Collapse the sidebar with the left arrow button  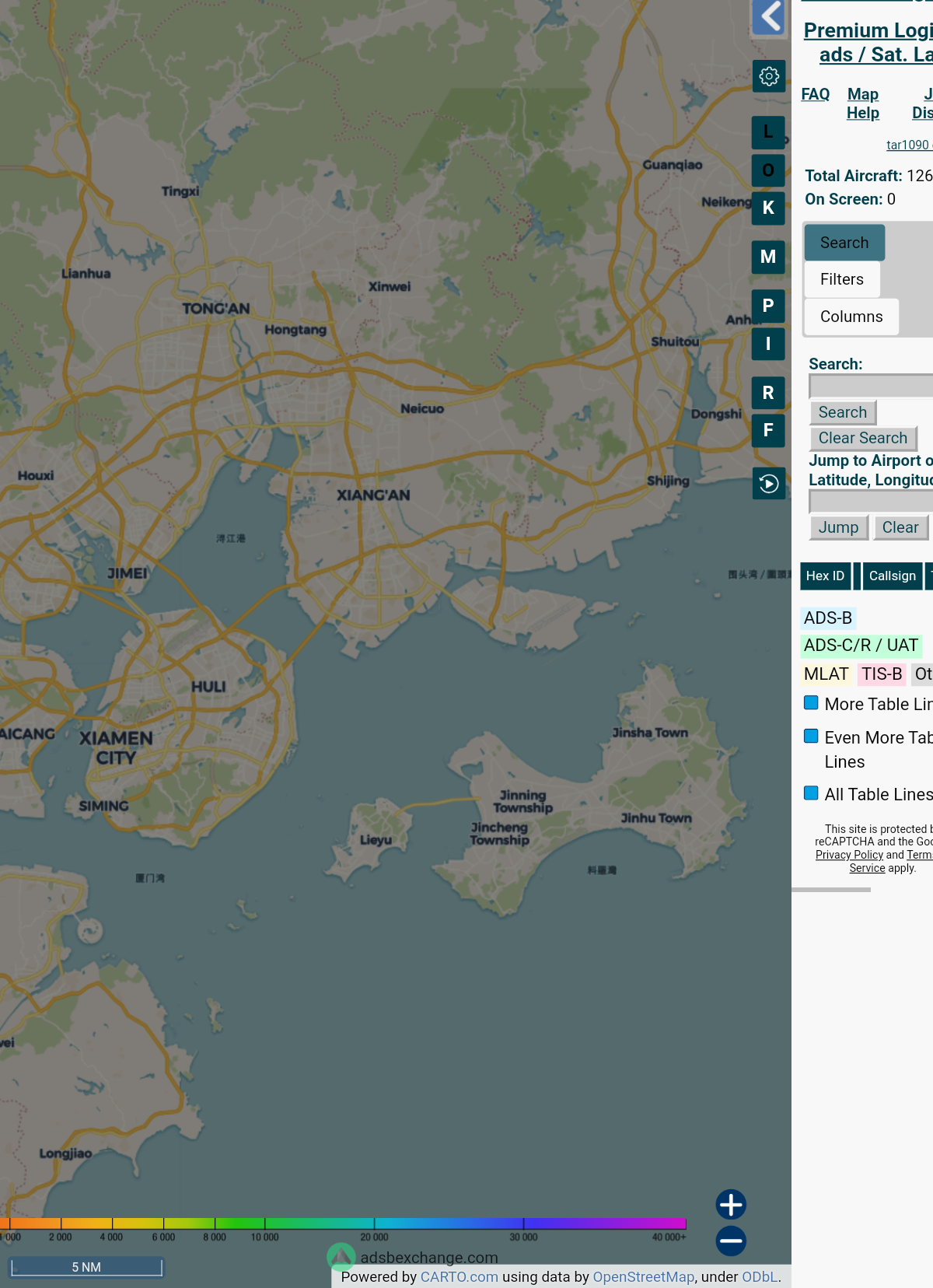click(769, 17)
